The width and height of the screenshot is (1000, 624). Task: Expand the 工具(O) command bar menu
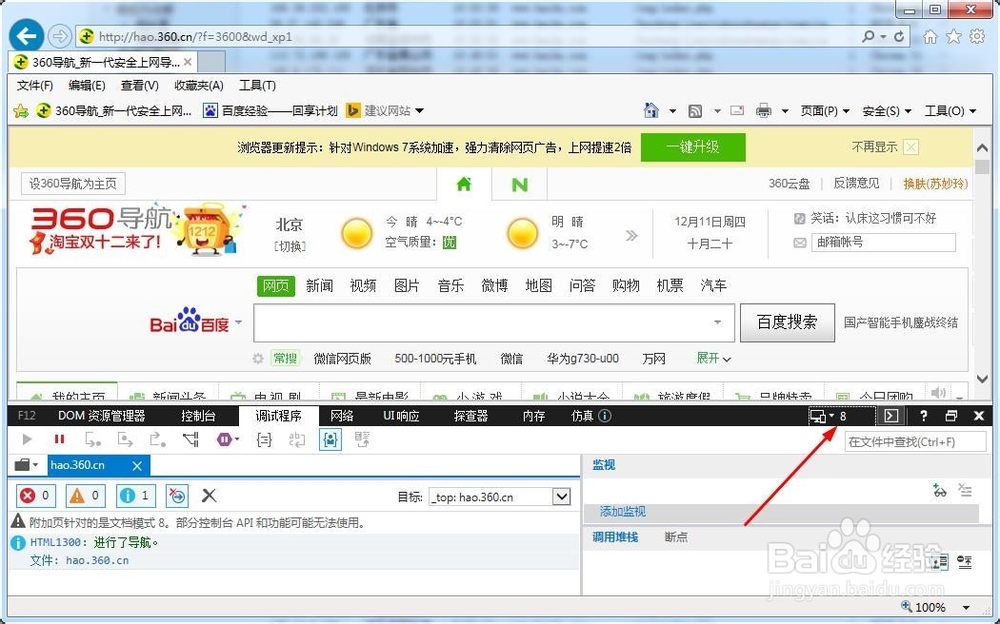coord(950,111)
